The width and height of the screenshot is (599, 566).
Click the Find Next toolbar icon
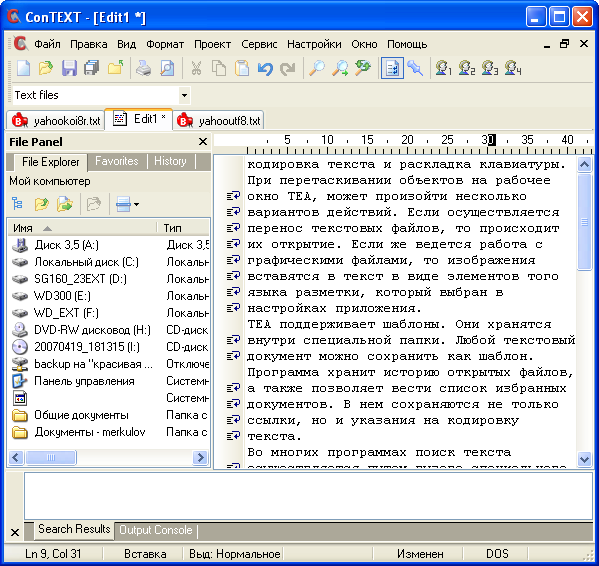[x=340, y=68]
